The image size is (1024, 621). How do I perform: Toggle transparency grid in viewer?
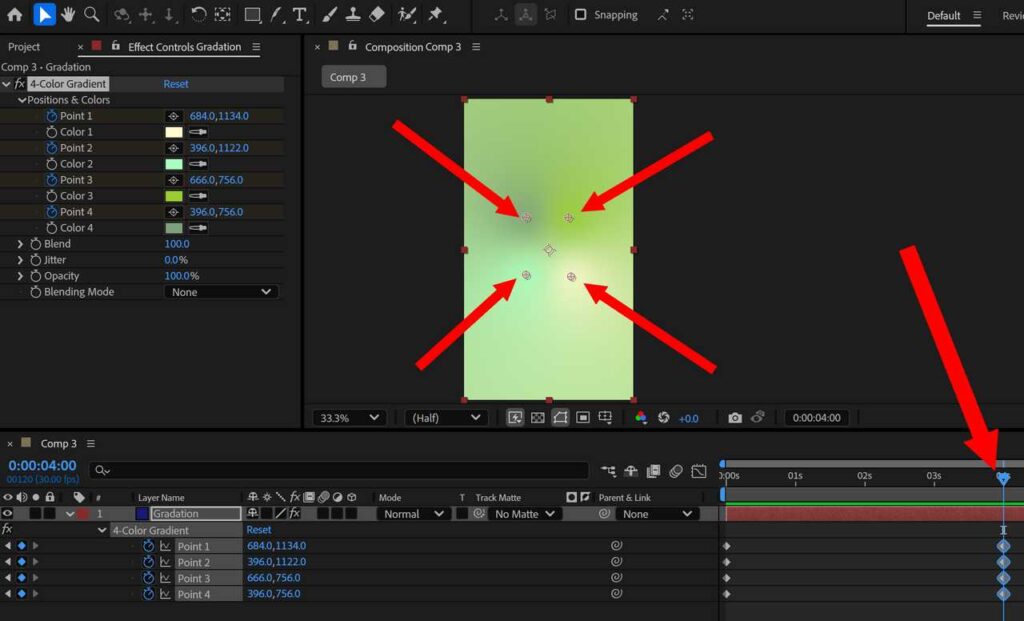[537, 418]
